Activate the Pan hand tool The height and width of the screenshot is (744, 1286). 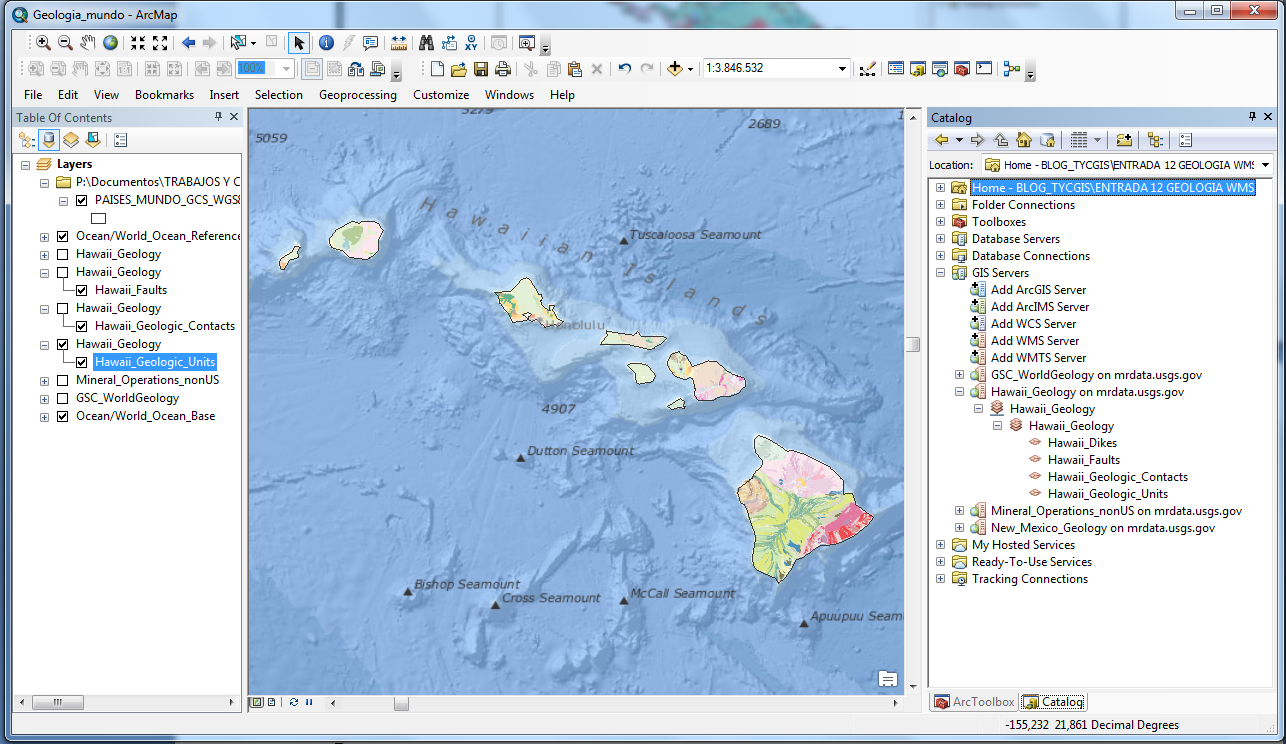(87, 43)
